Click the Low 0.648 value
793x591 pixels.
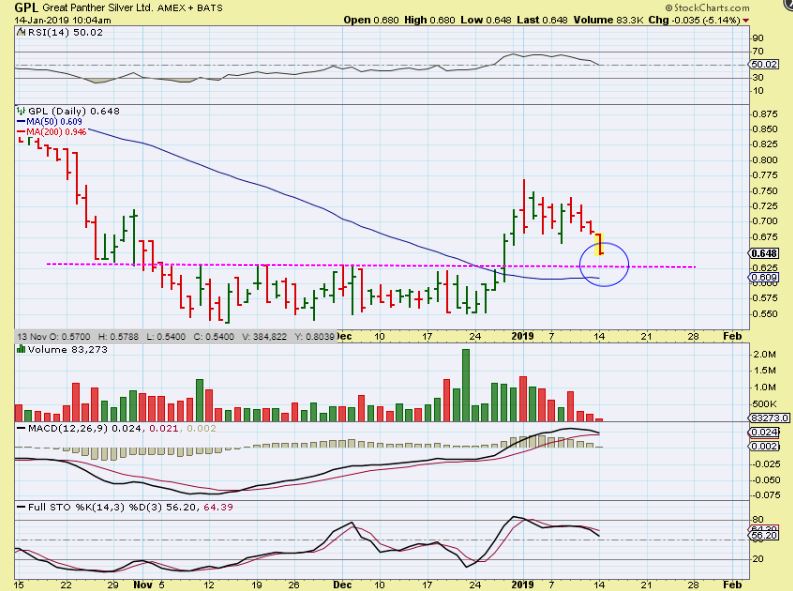pos(486,20)
